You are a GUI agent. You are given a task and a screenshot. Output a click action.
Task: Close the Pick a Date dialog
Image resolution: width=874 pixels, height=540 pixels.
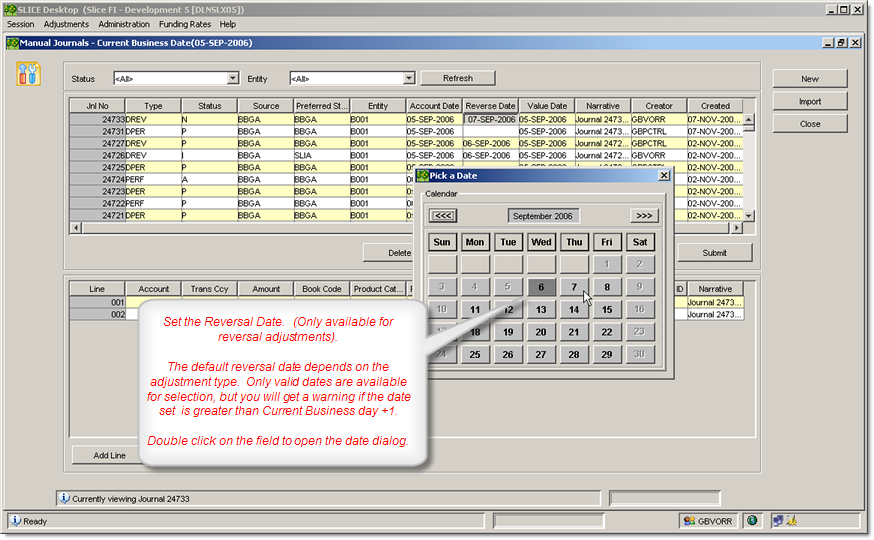(664, 176)
